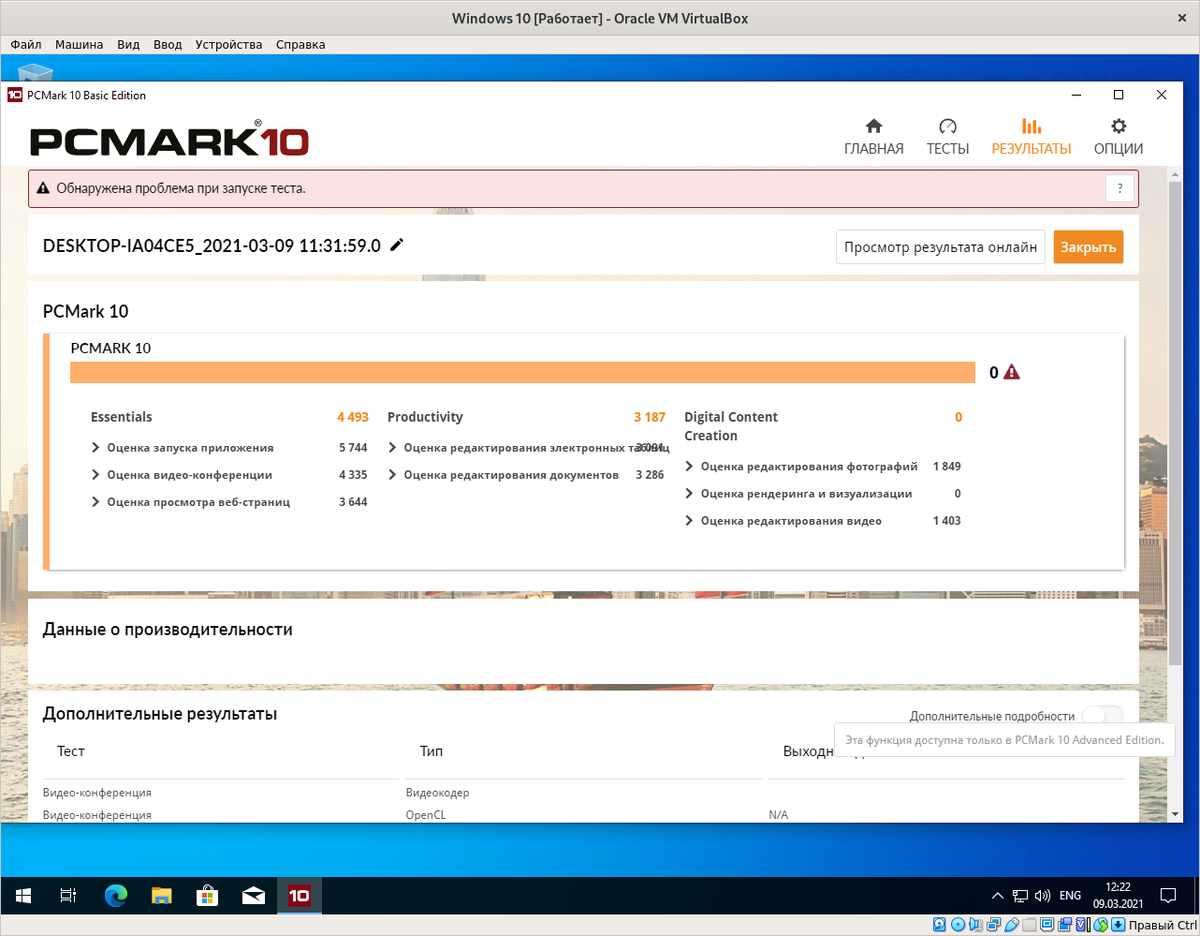Launch Microsoft Edge from taskbar

(x=116, y=895)
